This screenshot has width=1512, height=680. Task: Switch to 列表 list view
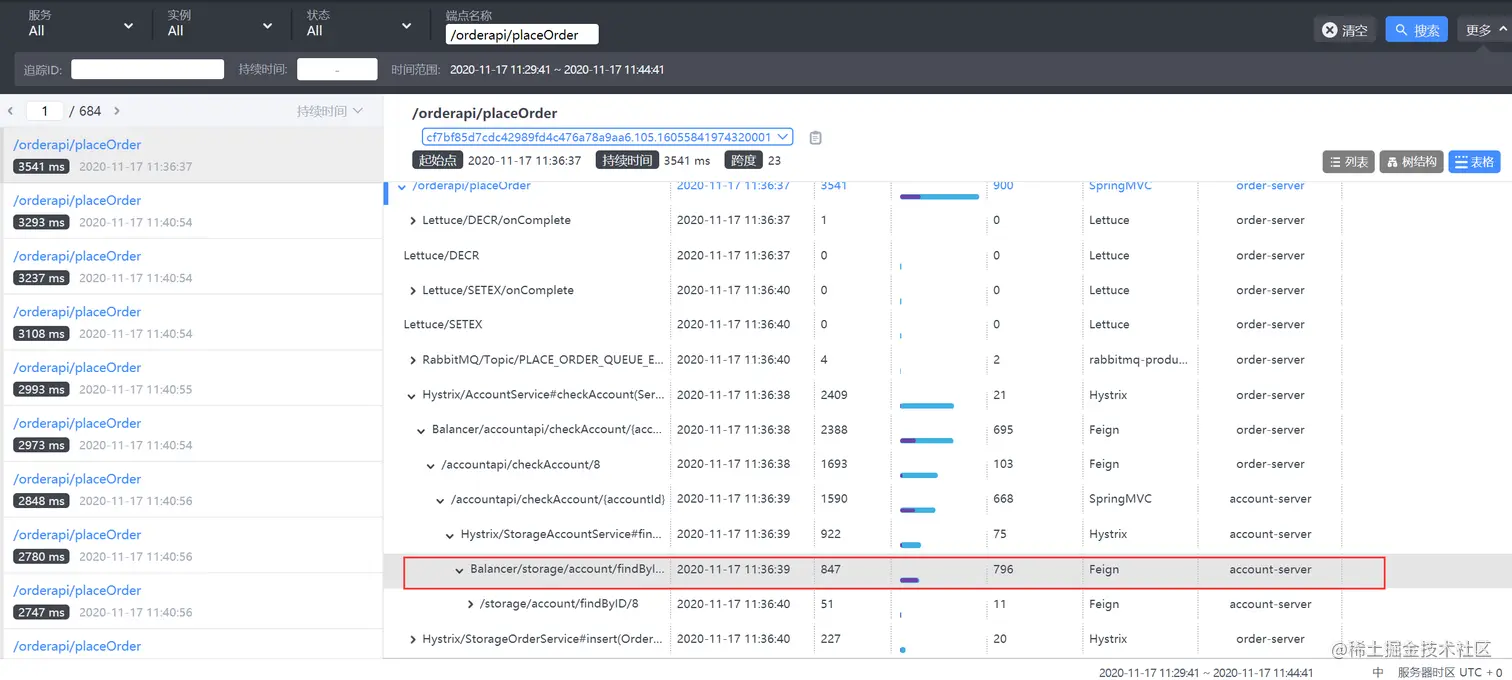coord(1348,162)
